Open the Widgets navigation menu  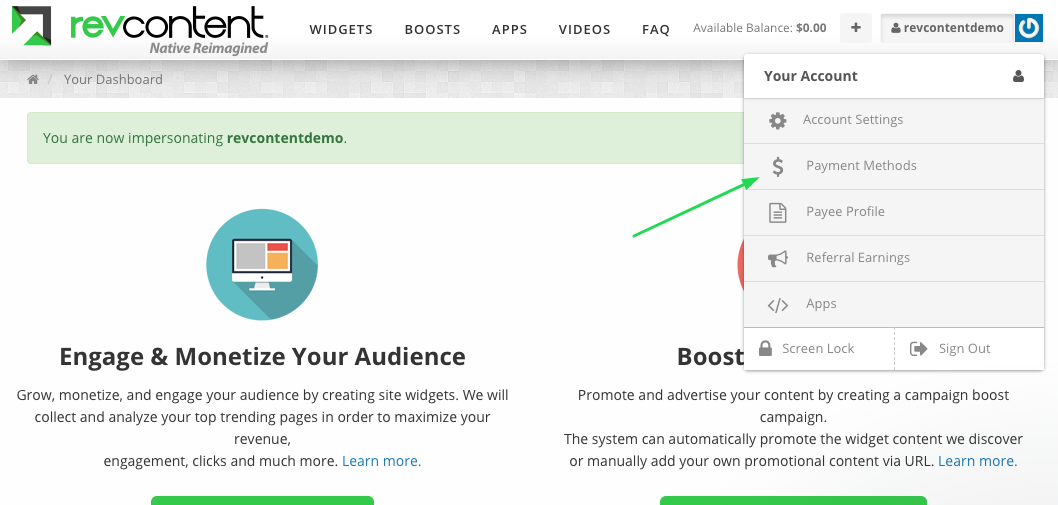[x=341, y=30]
